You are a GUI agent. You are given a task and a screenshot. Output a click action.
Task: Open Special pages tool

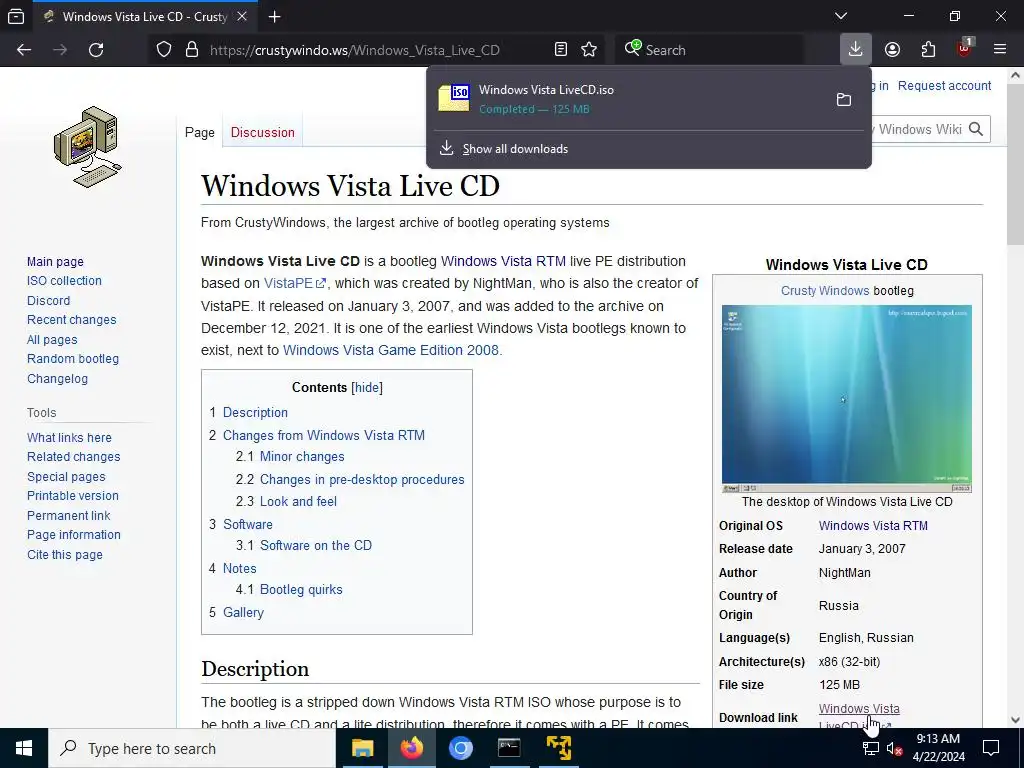pos(66,477)
